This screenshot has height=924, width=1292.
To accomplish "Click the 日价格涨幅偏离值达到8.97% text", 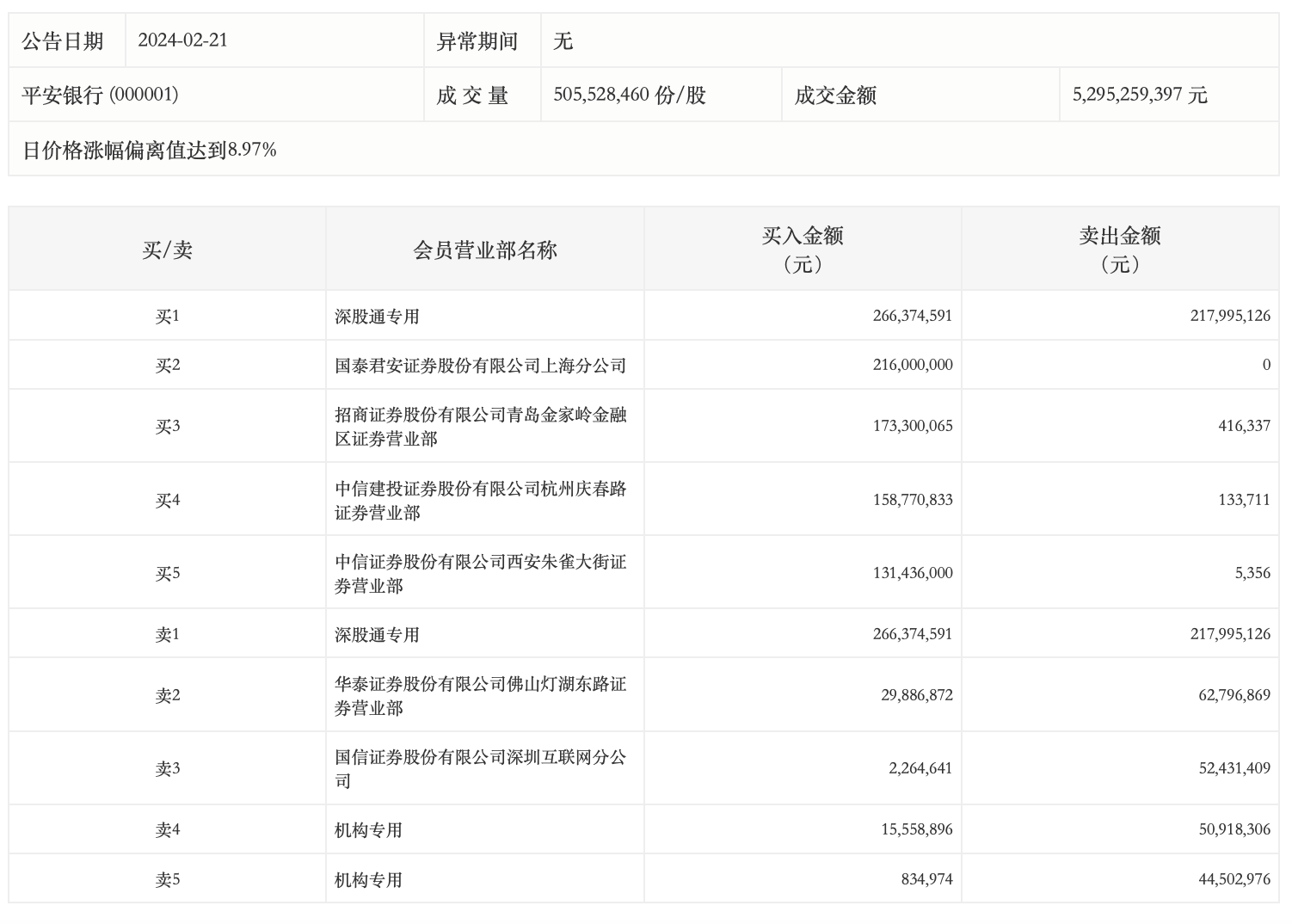I will (x=149, y=151).
